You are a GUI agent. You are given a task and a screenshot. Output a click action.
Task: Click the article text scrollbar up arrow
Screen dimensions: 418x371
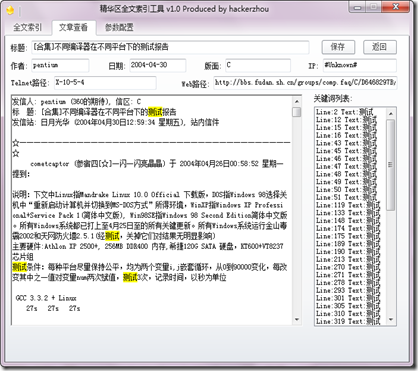(x=296, y=101)
